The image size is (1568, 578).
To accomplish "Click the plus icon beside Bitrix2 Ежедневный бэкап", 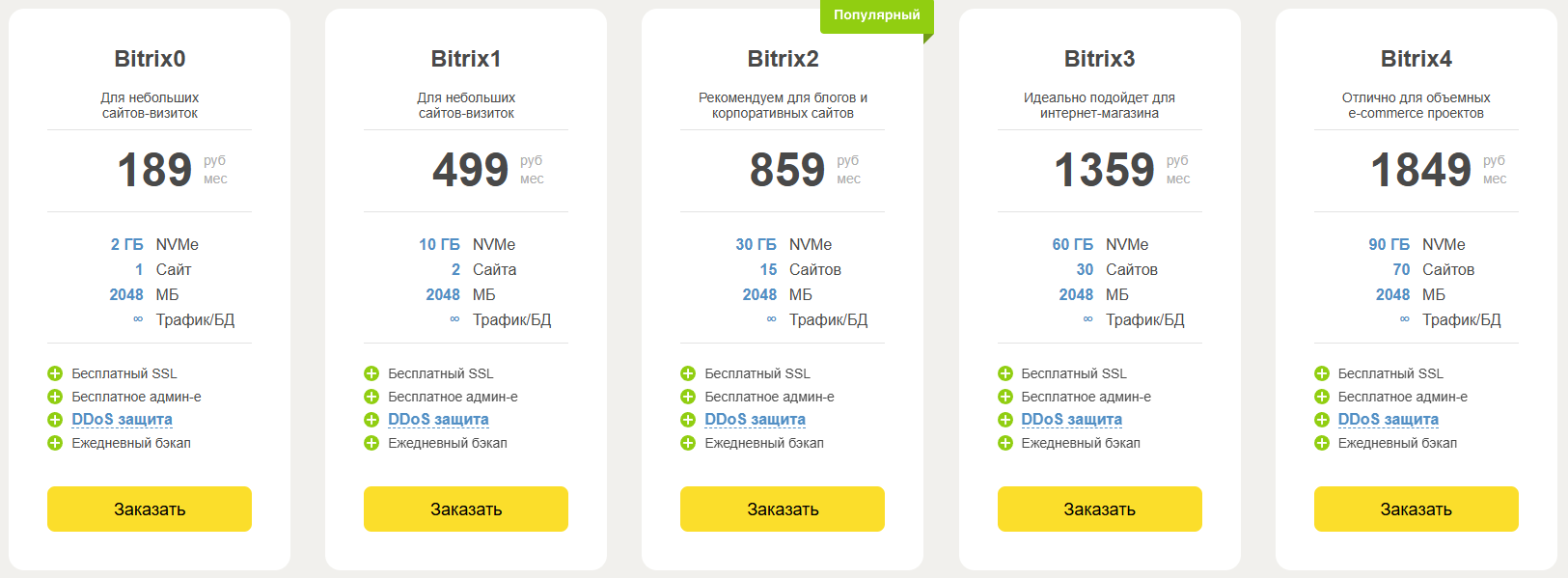I will point(688,443).
